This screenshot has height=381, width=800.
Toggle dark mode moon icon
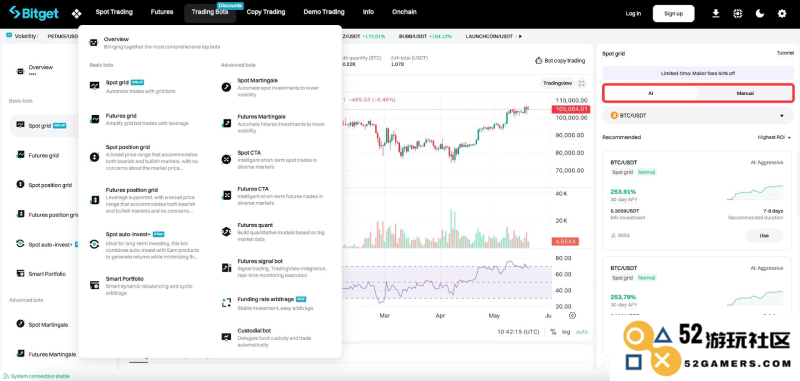[x=760, y=14]
